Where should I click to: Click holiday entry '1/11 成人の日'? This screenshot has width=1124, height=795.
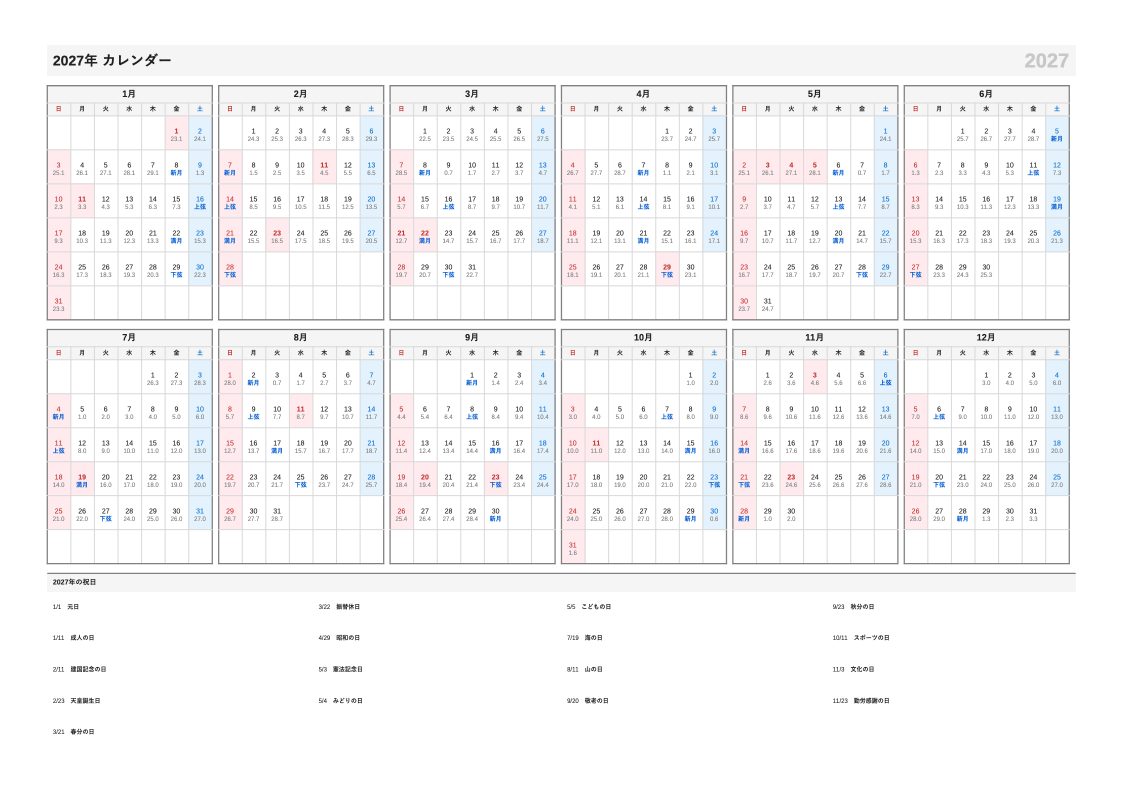(x=73, y=637)
